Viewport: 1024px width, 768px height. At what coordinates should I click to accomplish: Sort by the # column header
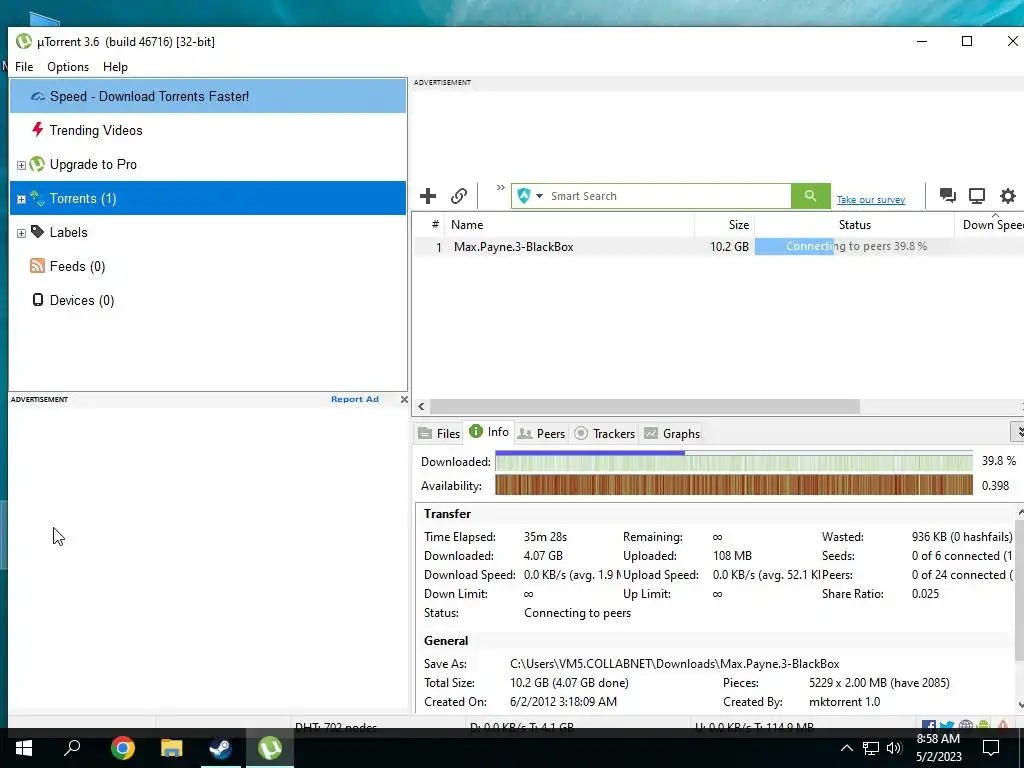click(435, 225)
